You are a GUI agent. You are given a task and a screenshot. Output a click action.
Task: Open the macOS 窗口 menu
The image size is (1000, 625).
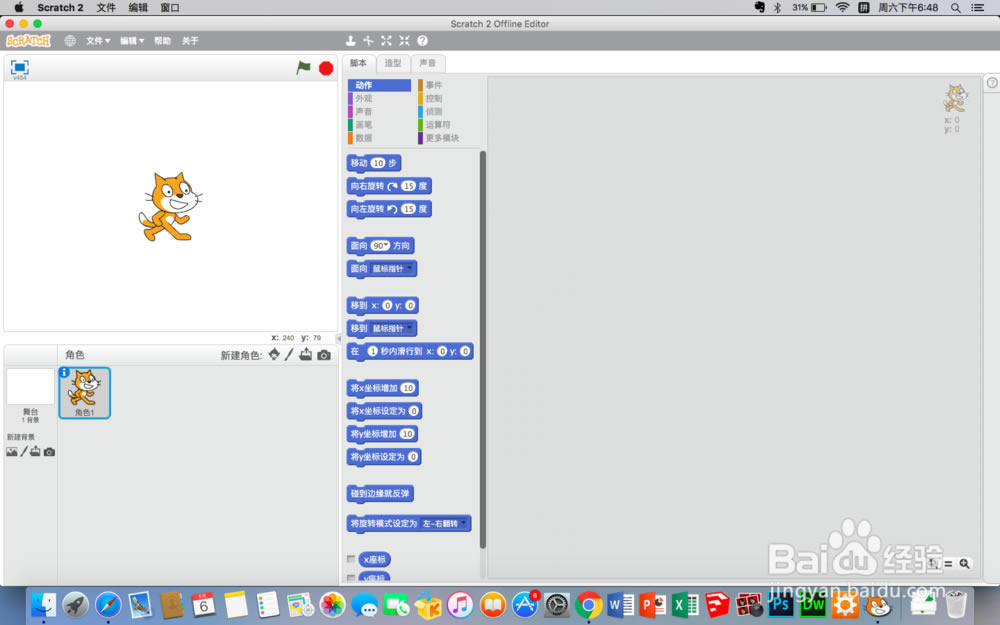coord(170,8)
